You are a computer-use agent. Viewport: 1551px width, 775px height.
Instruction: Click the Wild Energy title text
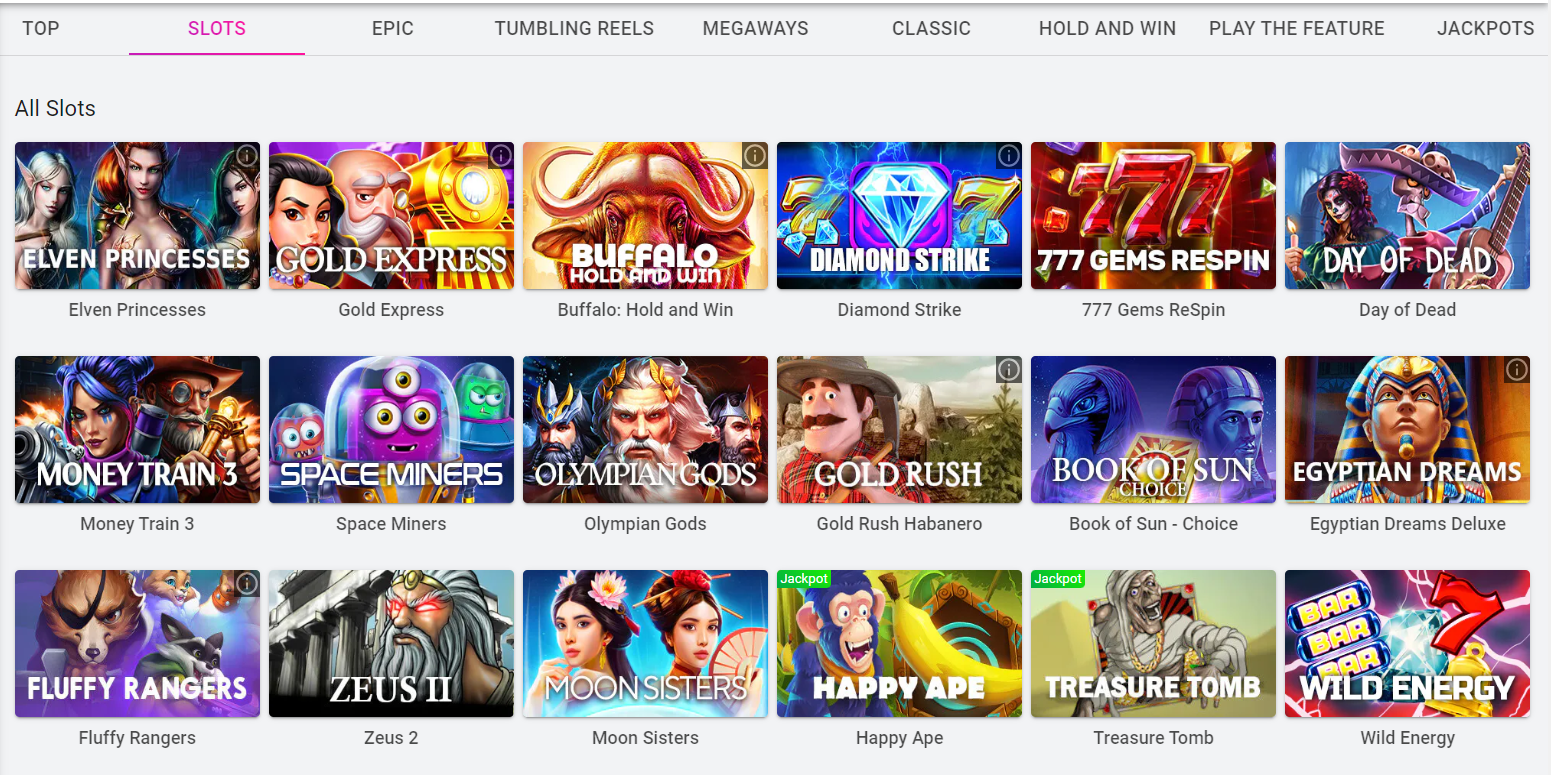1407,738
